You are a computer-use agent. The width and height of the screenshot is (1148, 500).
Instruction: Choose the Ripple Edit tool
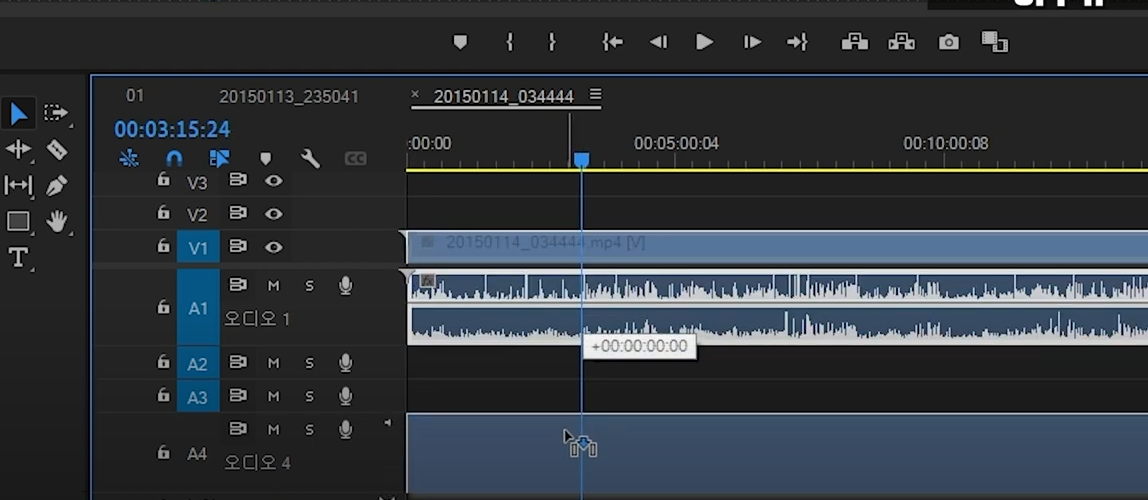(18, 149)
